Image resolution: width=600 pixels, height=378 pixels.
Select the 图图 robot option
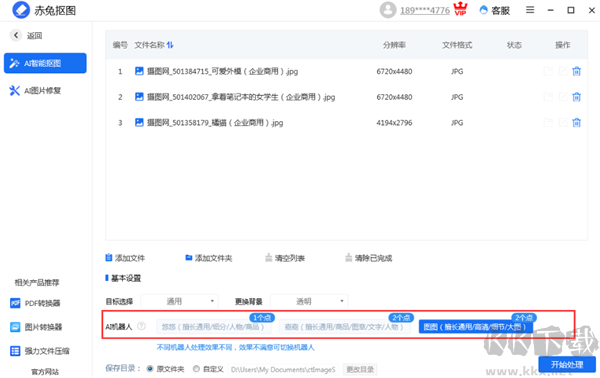pos(476,327)
